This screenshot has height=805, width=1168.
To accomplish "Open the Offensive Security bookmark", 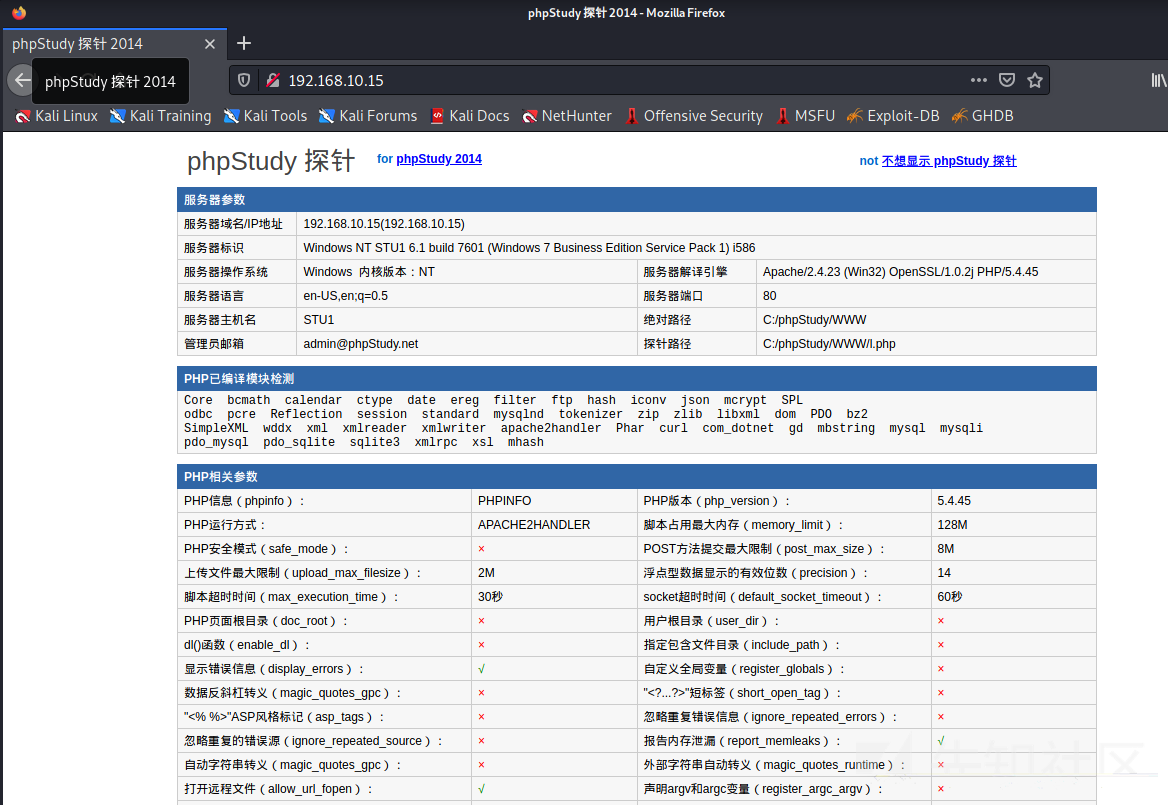I will click(694, 116).
